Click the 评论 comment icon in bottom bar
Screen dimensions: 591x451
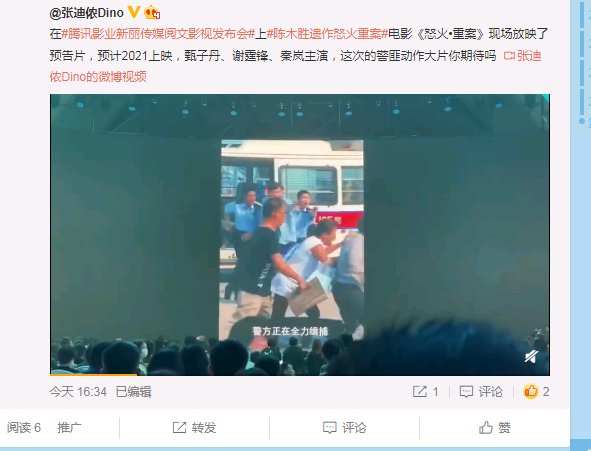329,428
